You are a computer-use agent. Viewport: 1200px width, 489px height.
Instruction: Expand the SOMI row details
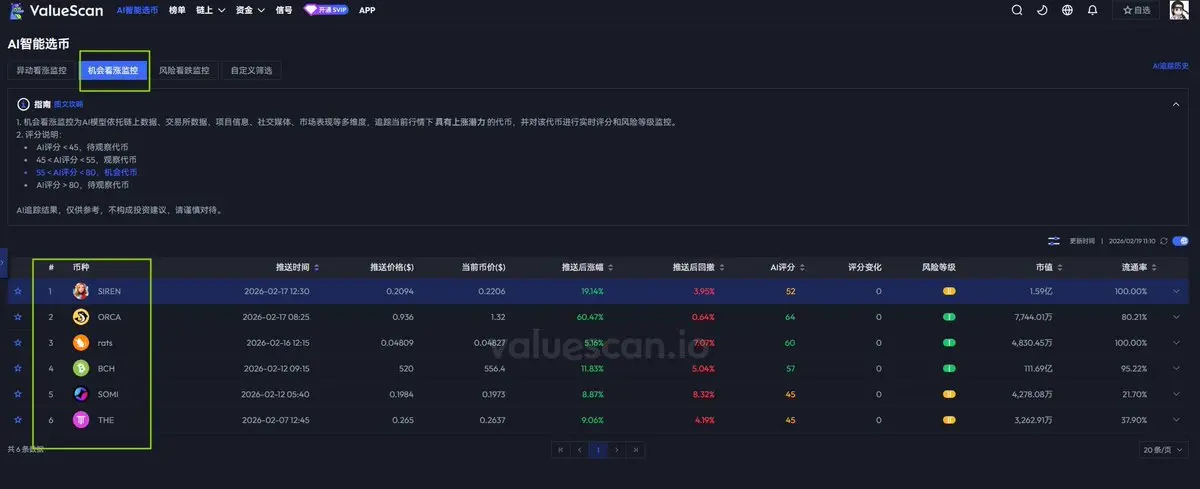(x=1177, y=394)
